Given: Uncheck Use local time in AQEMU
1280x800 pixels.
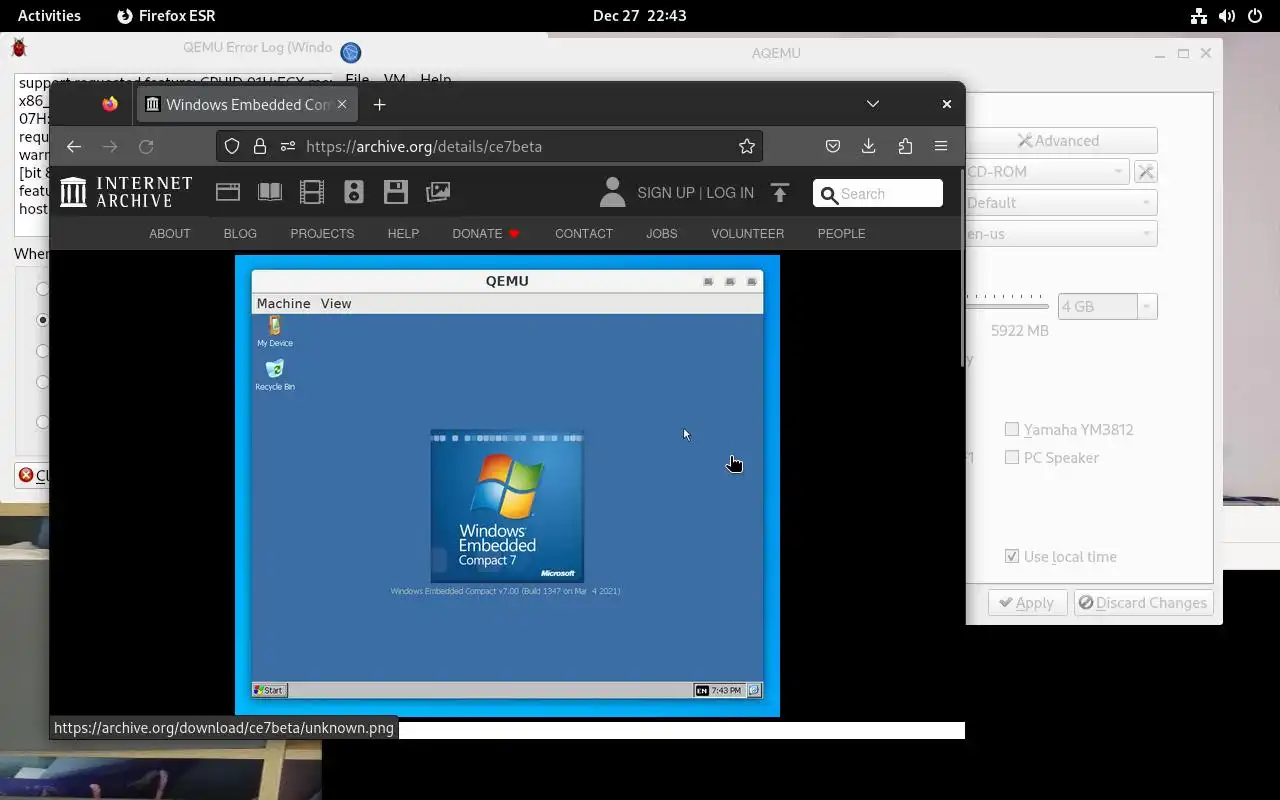Looking at the screenshot, I should click(x=1012, y=556).
